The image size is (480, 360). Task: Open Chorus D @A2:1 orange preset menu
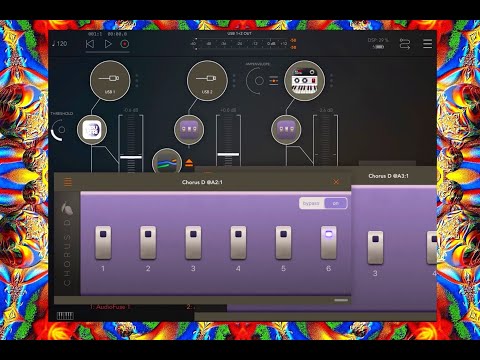point(68,182)
